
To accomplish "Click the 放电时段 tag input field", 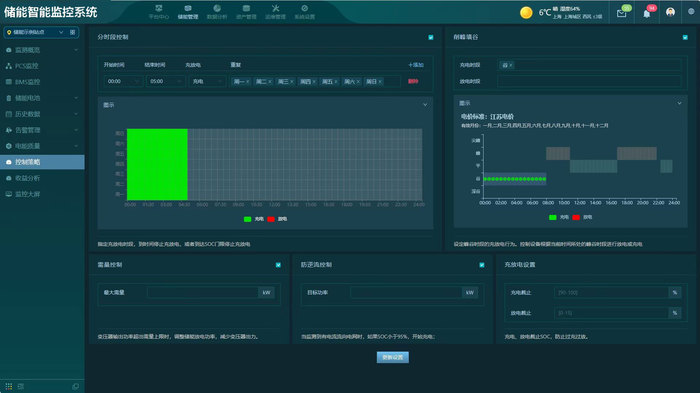I will [x=590, y=81].
